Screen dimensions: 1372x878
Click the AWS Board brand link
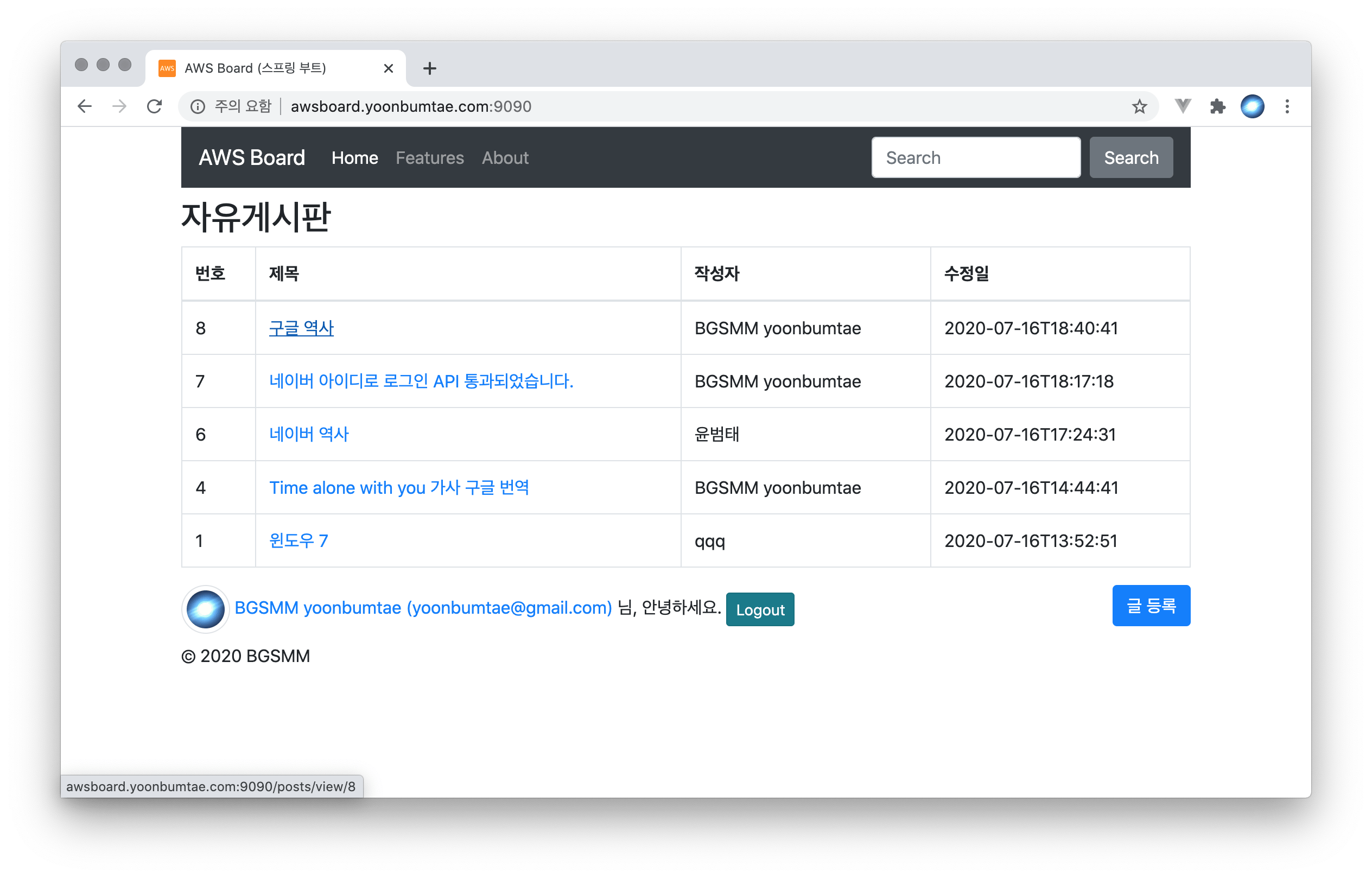click(251, 158)
